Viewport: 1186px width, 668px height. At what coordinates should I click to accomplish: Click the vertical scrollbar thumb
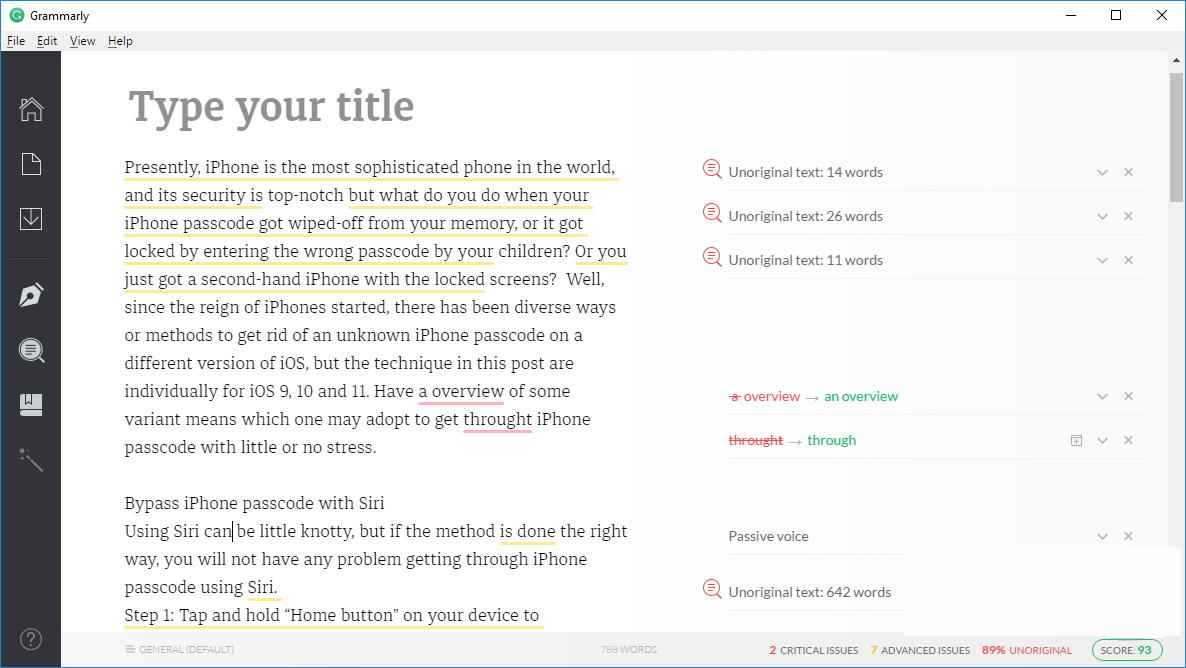tap(1175, 138)
